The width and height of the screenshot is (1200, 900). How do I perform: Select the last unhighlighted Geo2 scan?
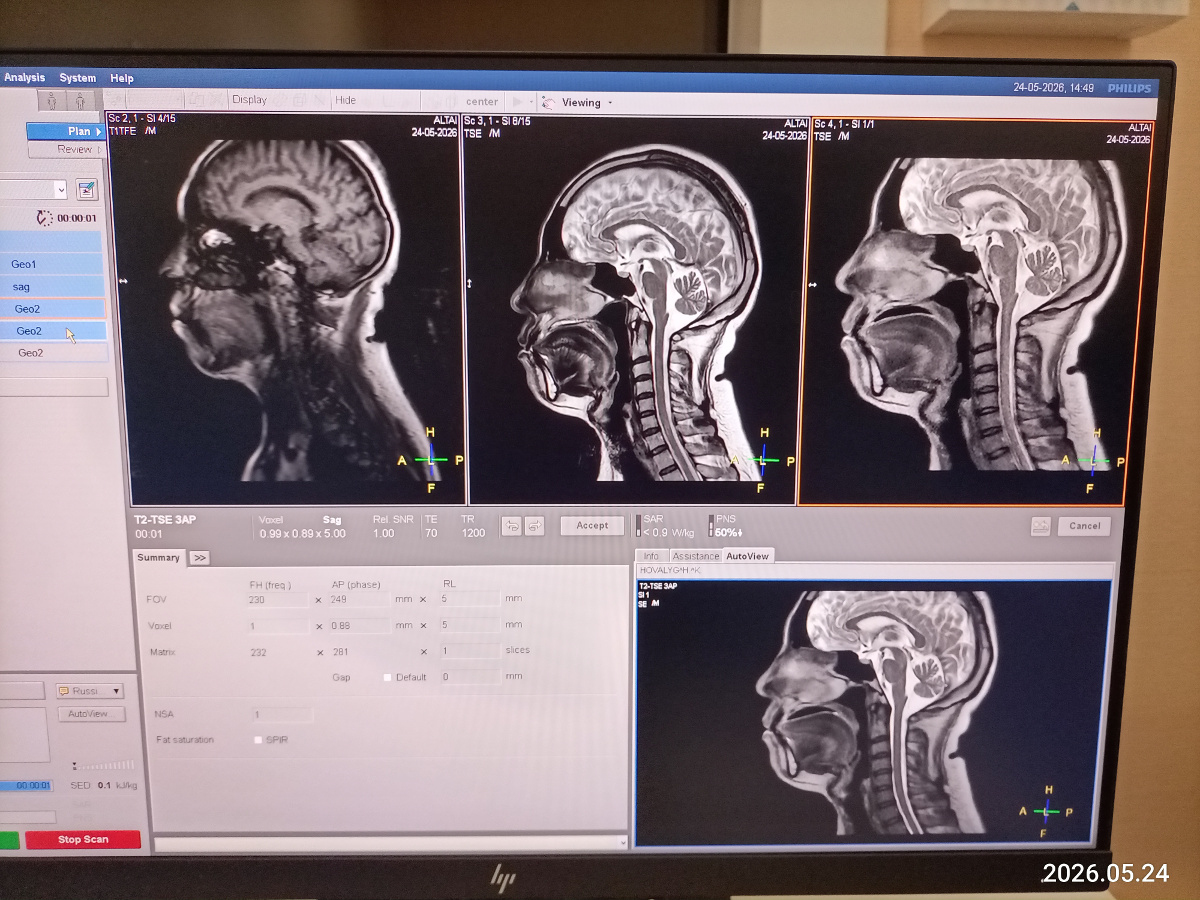tap(53, 353)
